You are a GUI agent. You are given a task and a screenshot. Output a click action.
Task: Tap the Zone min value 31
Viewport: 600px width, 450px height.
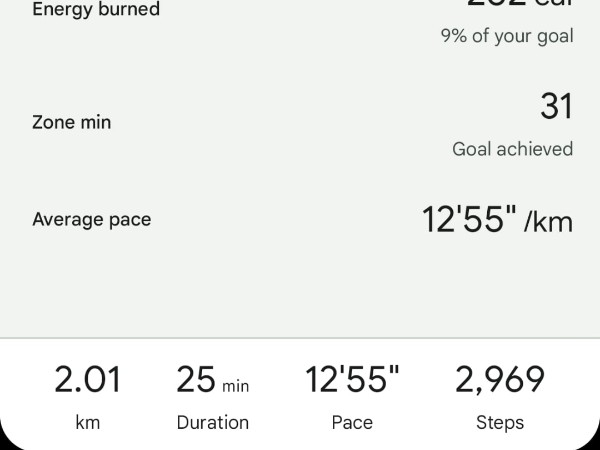pos(556,106)
